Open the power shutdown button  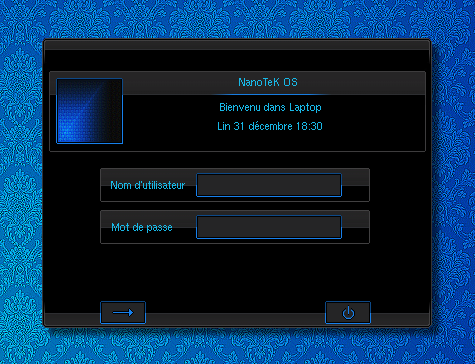pyautogui.click(x=348, y=312)
